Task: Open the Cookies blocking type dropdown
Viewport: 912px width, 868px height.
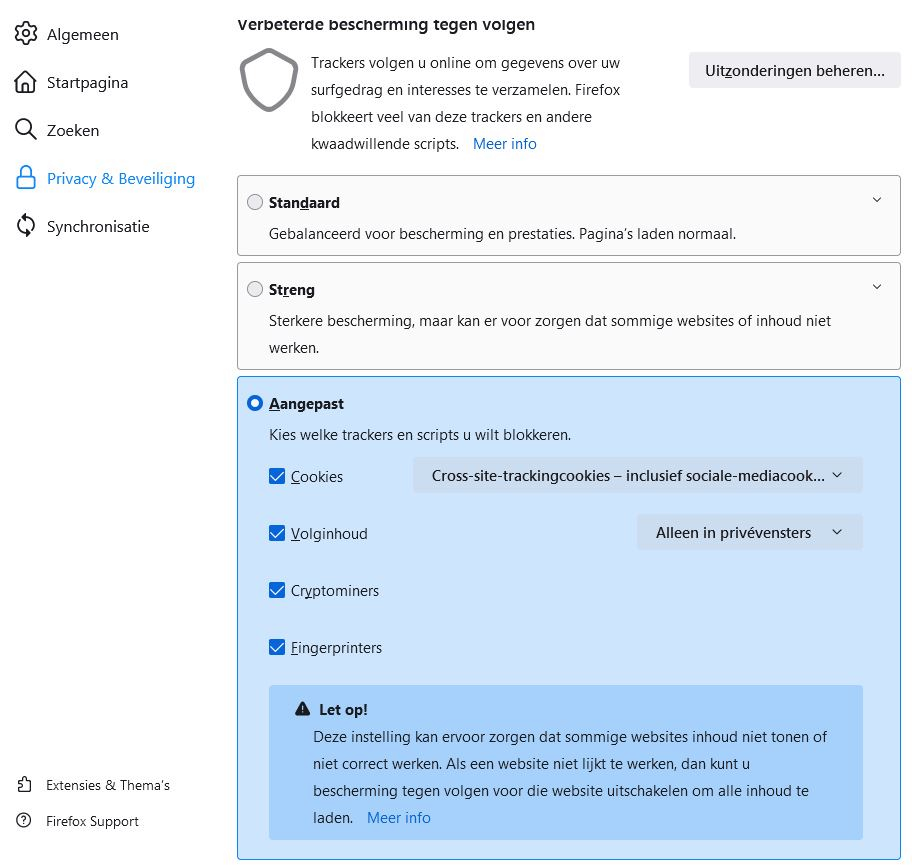Action: pos(637,476)
